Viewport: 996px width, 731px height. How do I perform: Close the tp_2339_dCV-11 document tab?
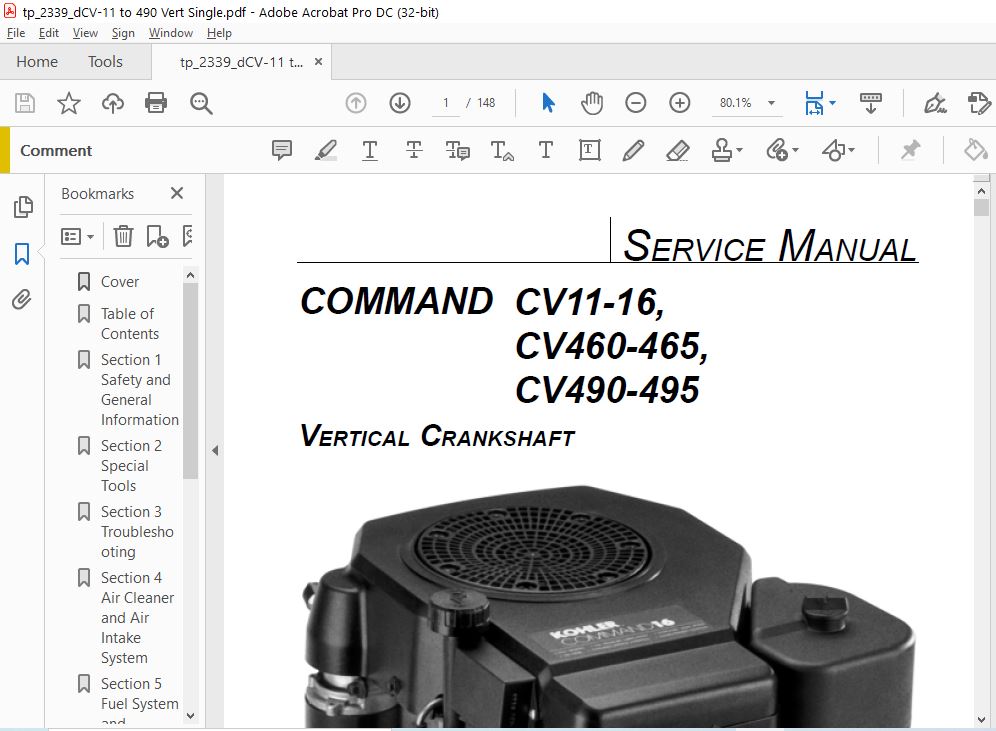[x=318, y=62]
